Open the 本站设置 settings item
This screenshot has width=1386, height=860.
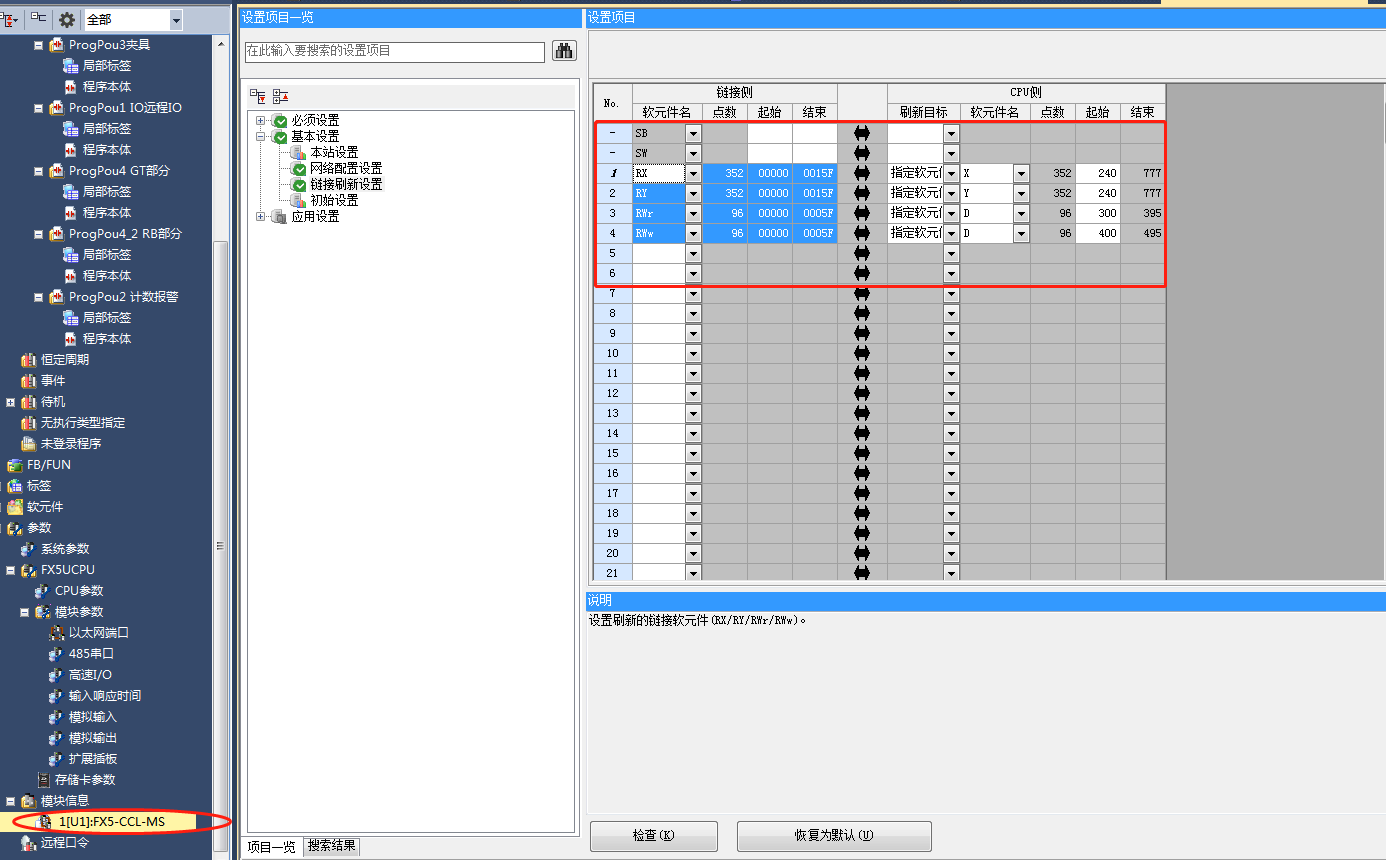pos(333,153)
